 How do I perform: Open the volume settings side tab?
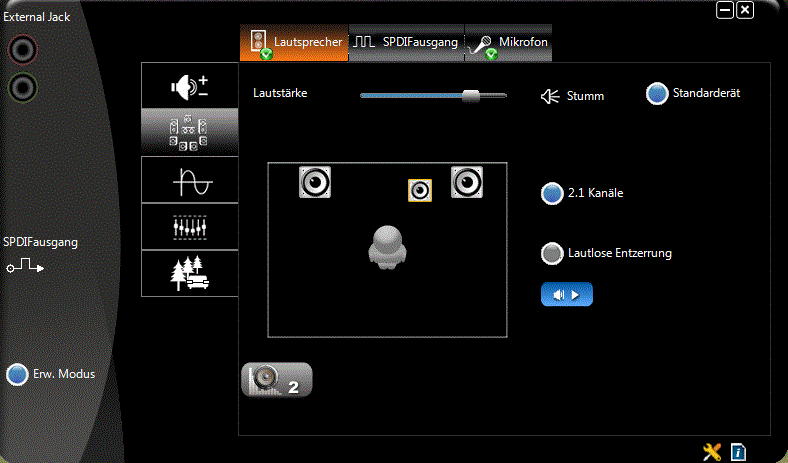click(190, 86)
